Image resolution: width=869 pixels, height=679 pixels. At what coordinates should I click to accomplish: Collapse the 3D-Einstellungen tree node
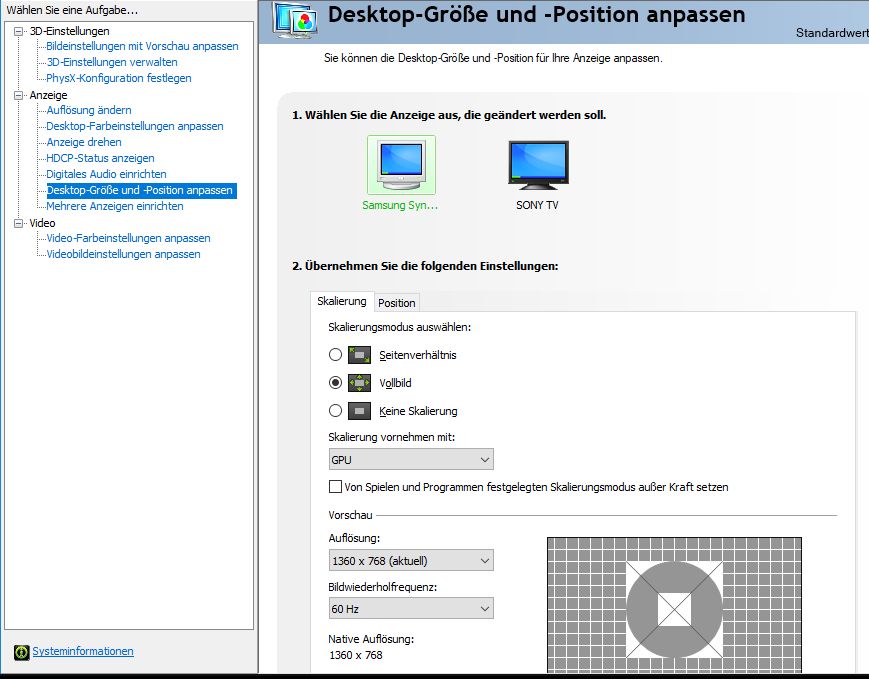tap(19, 31)
